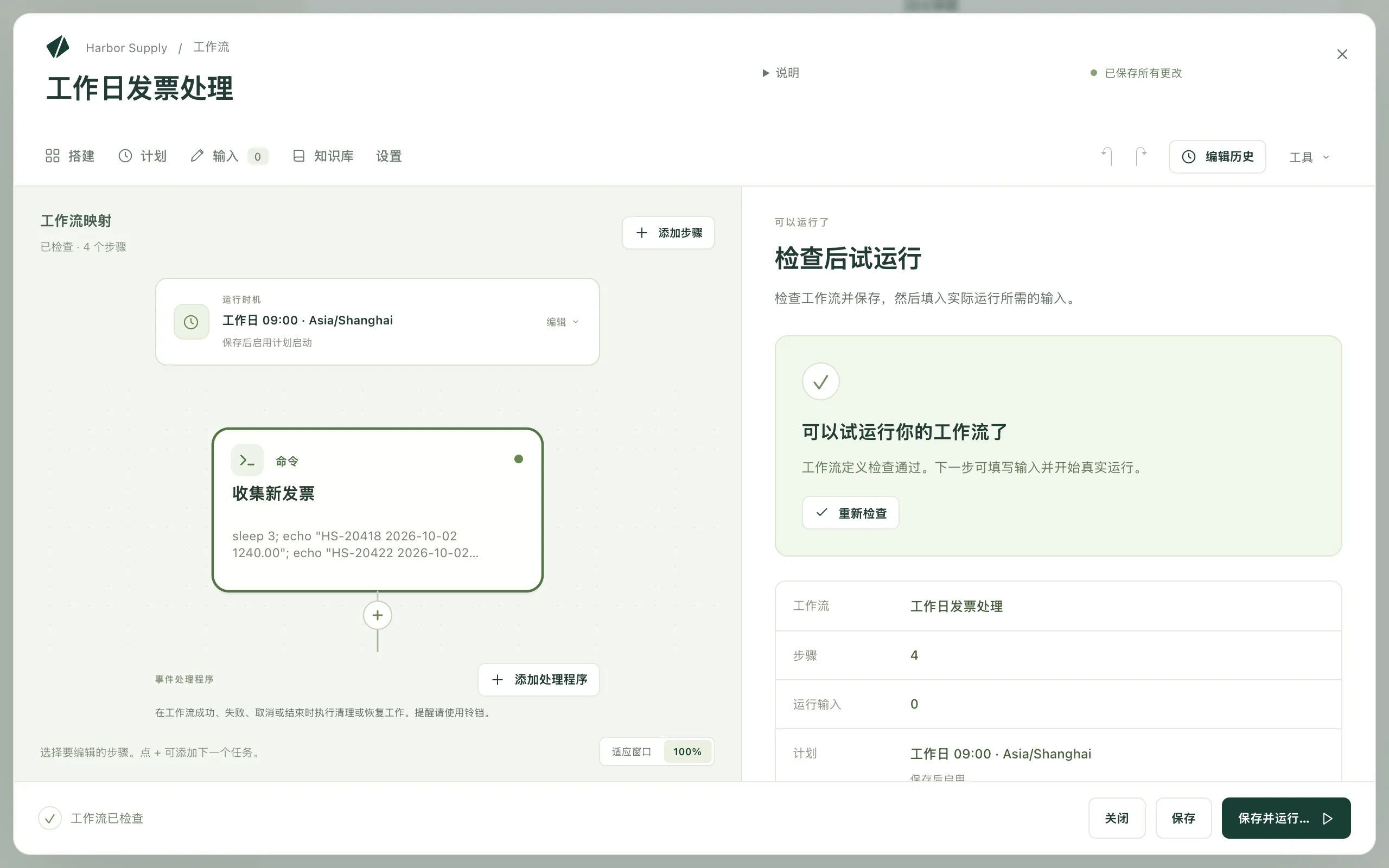Switch to the 计划 tab

coord(142,156)
